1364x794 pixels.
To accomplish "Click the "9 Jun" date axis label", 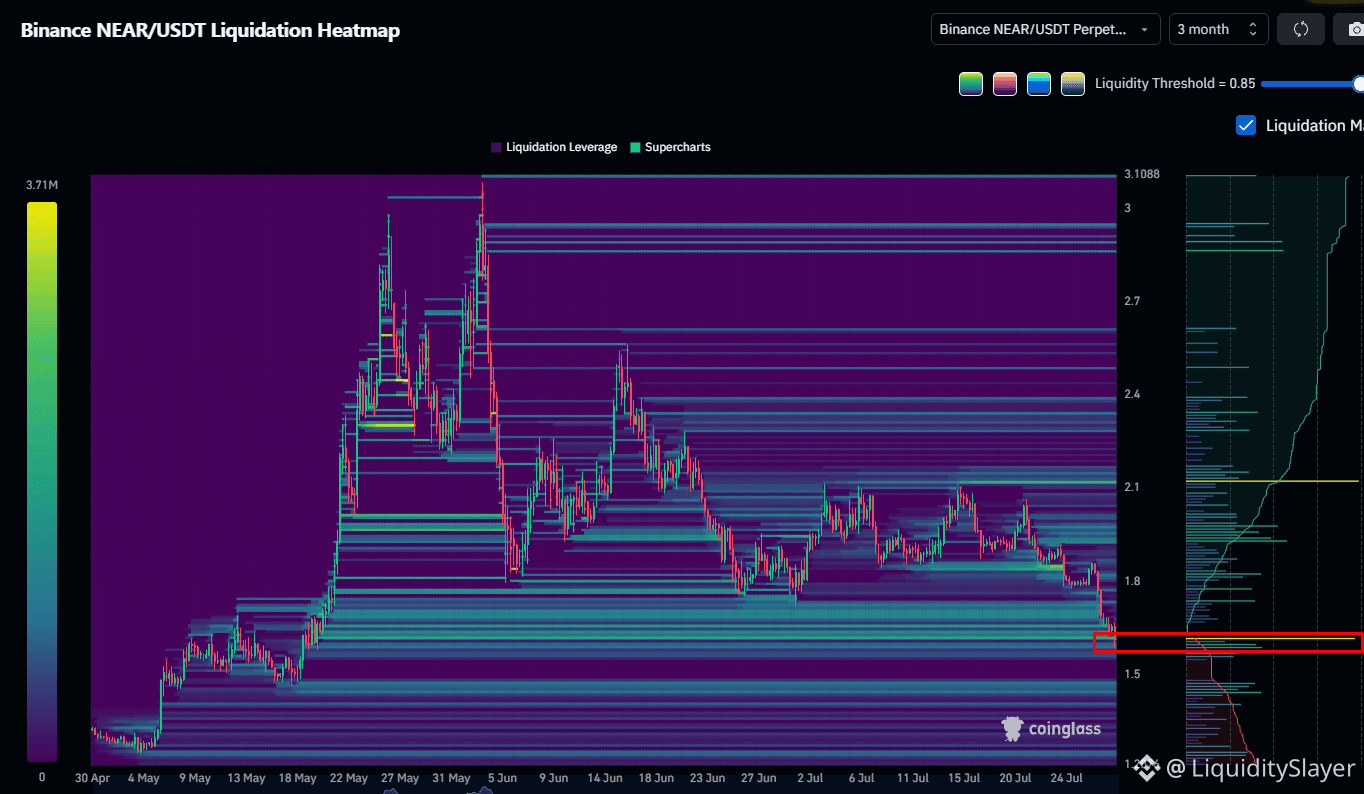I will pos(553,778).
